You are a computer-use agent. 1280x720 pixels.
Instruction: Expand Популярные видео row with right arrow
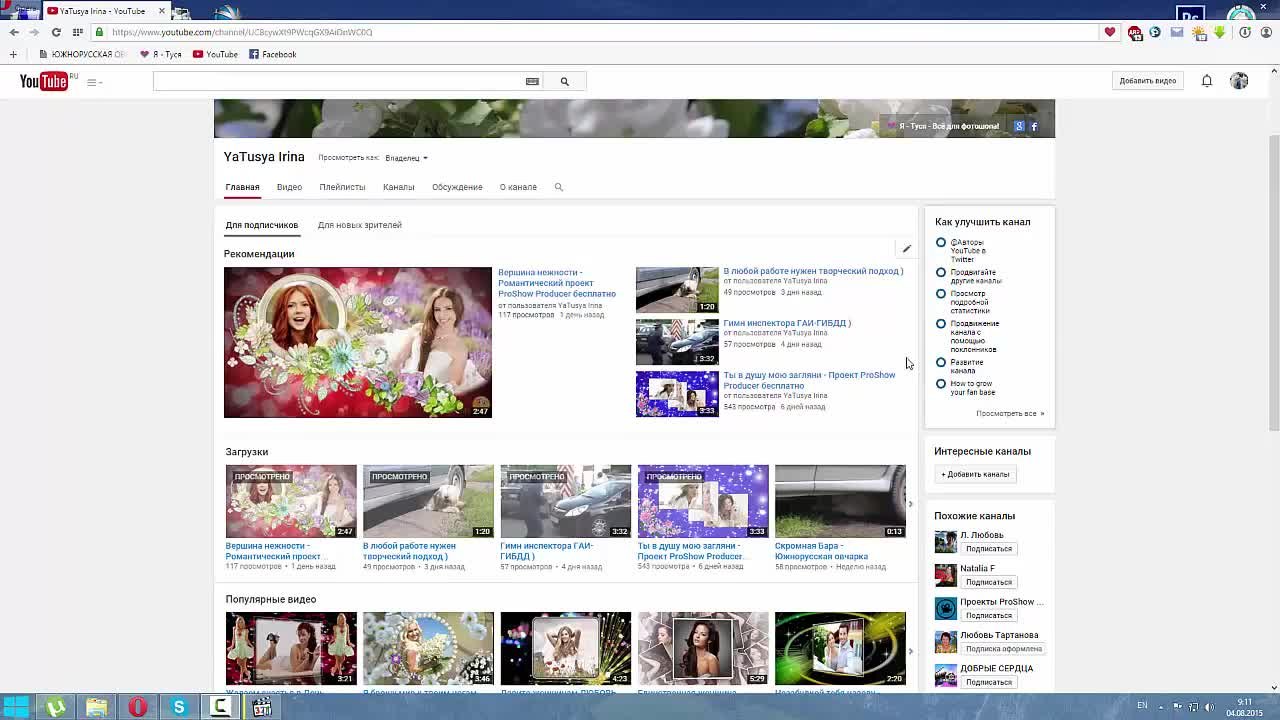910,651
